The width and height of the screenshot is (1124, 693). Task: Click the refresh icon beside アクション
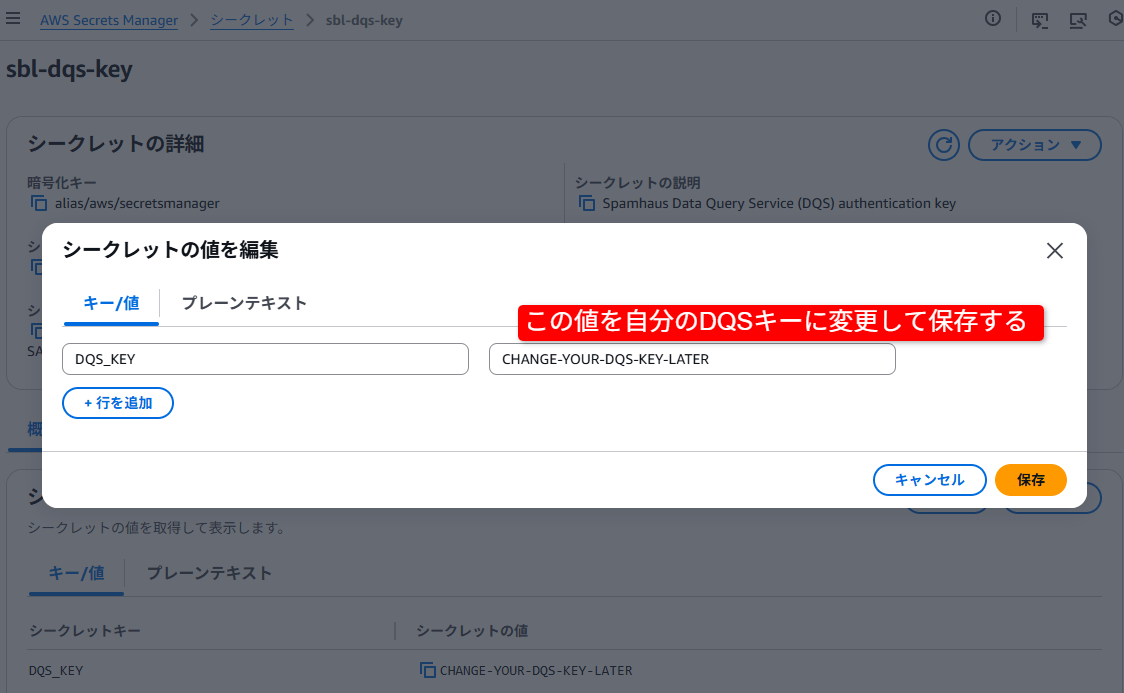(x=943, y=145)
